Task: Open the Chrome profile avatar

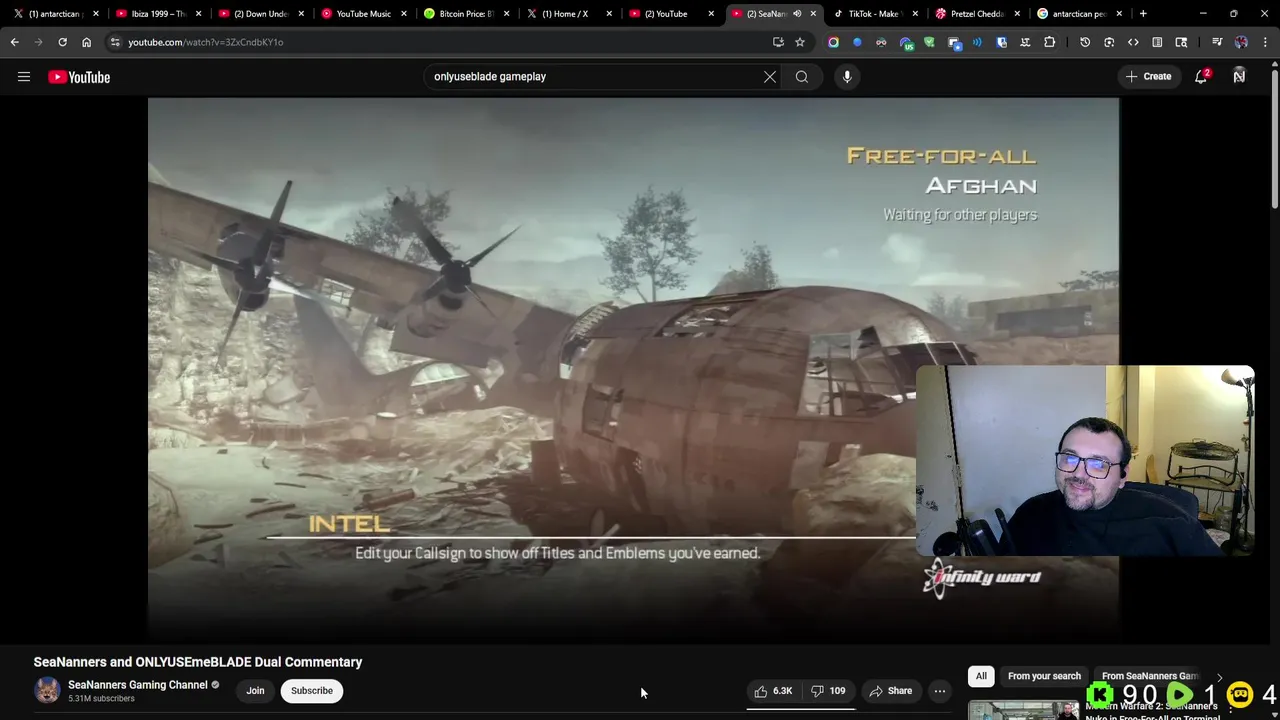Action: pos(1241,42)
